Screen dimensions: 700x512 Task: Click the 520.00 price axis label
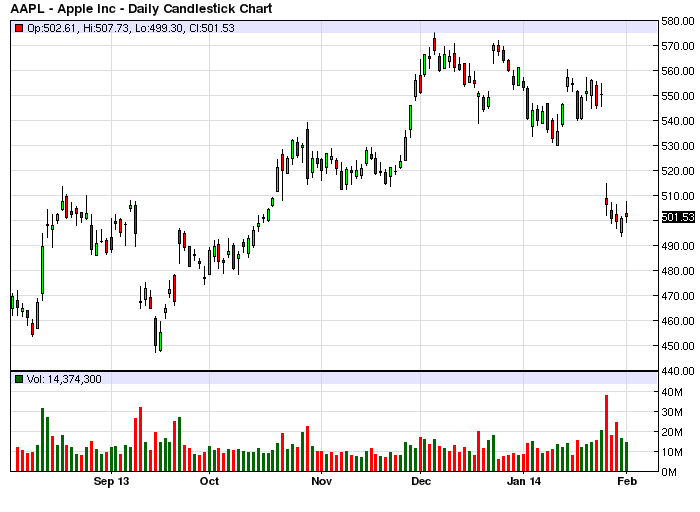678,171
